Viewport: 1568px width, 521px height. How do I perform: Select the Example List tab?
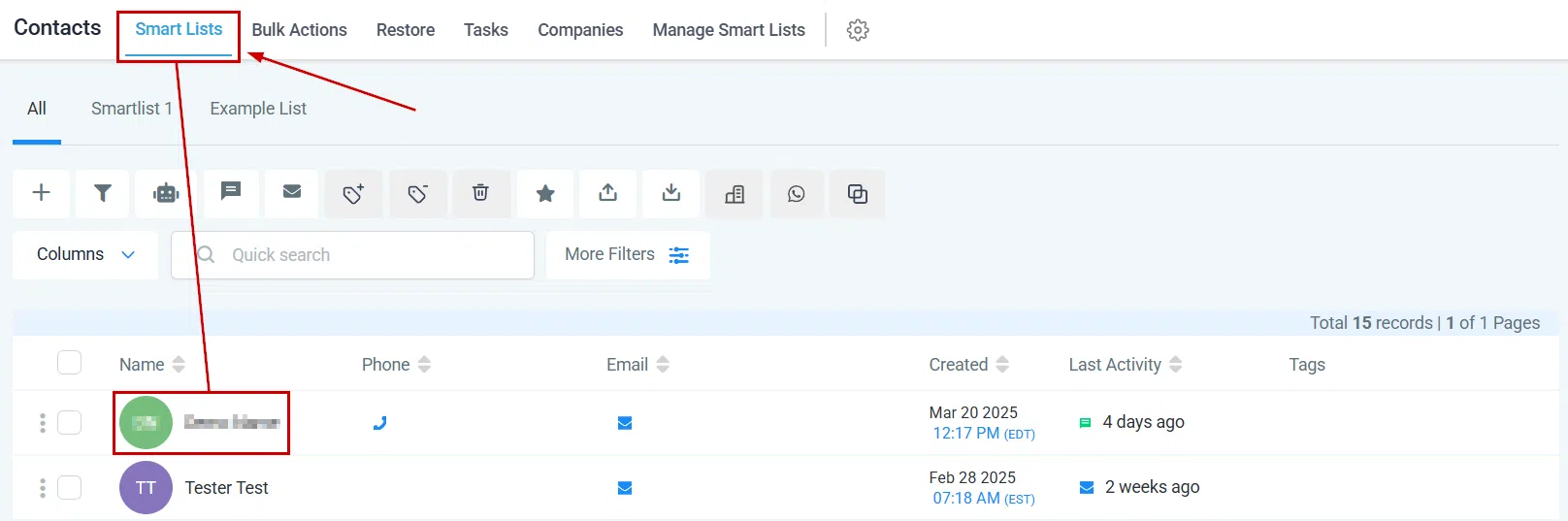pos(258,109)
